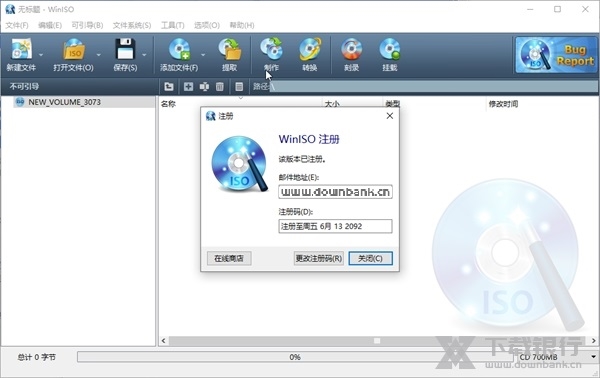Open the 可引导(B) menu

click(87, 25)
